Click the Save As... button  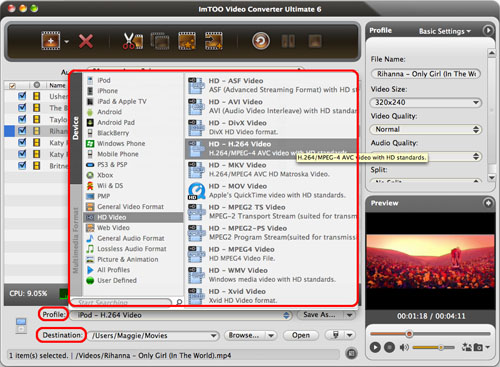tap(319, 315)
